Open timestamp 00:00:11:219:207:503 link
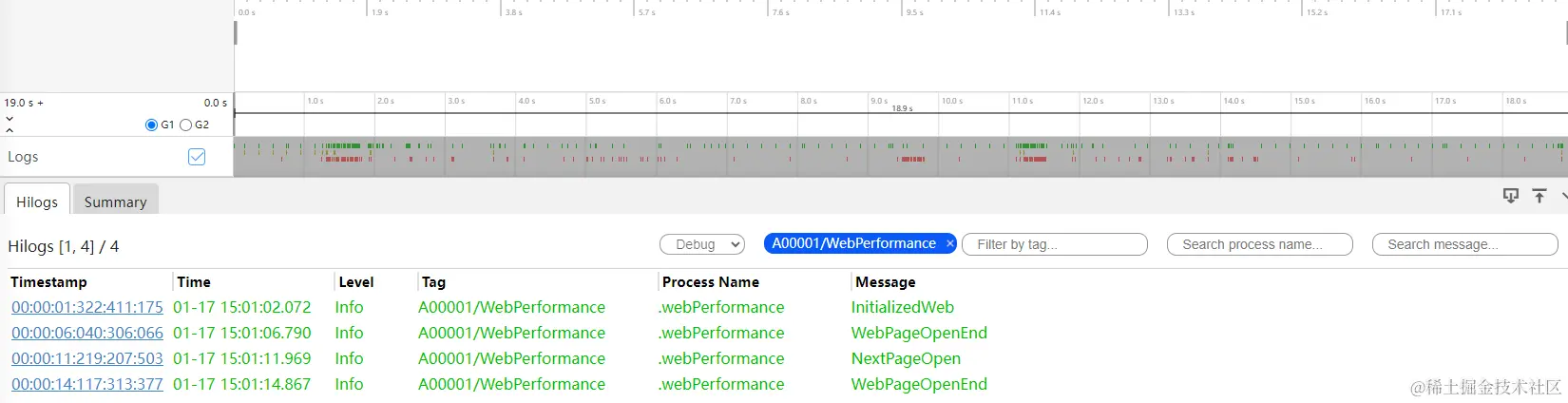Image resolution: width=1568 pixels, height=403 pixels. click(x=87, y=358)
